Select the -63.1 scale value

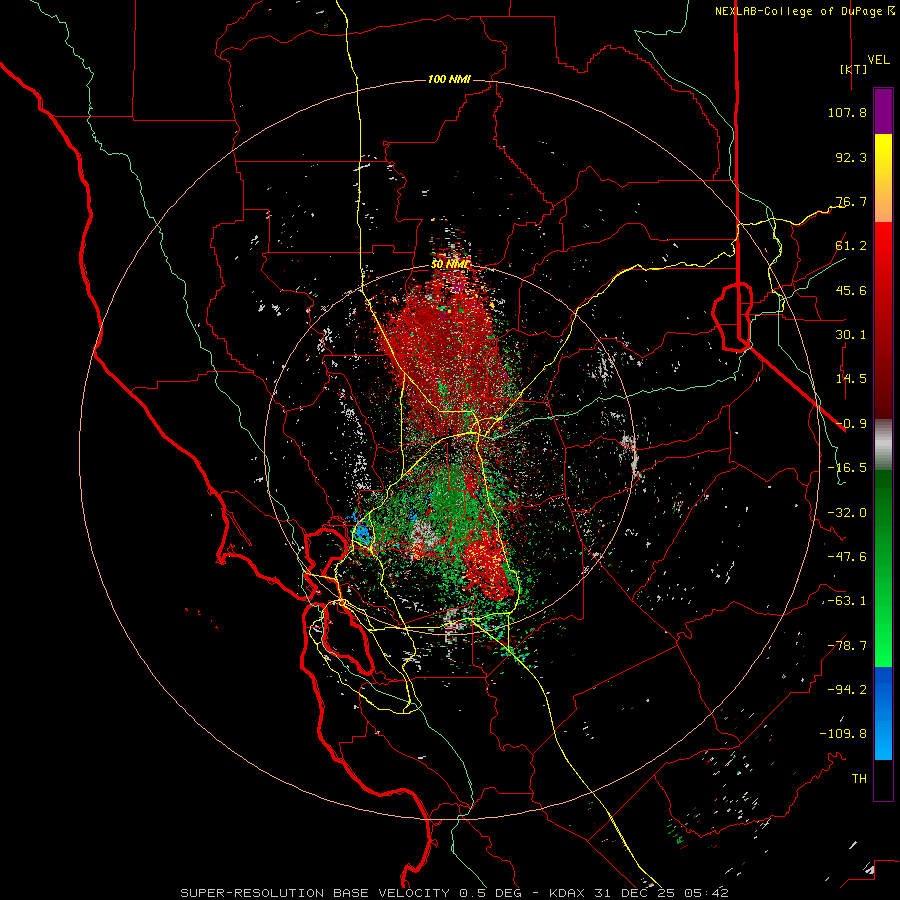click(847, 601)
